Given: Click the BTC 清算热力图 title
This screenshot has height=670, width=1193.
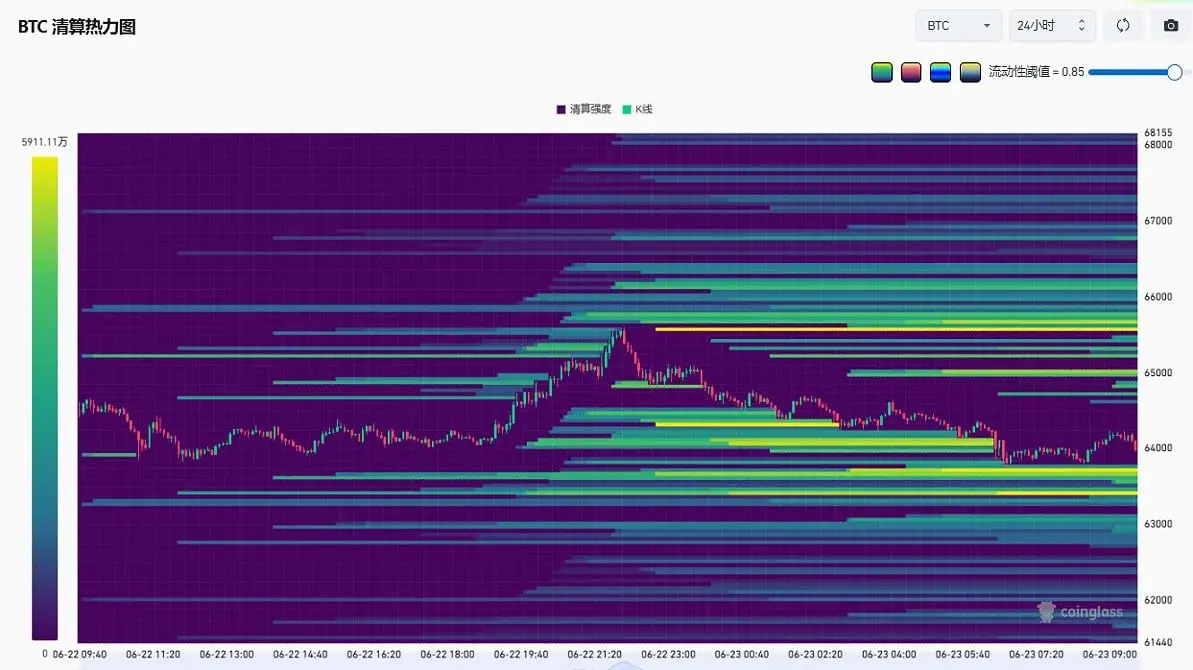Looking at the screenshot, I should tap(77, 27).
